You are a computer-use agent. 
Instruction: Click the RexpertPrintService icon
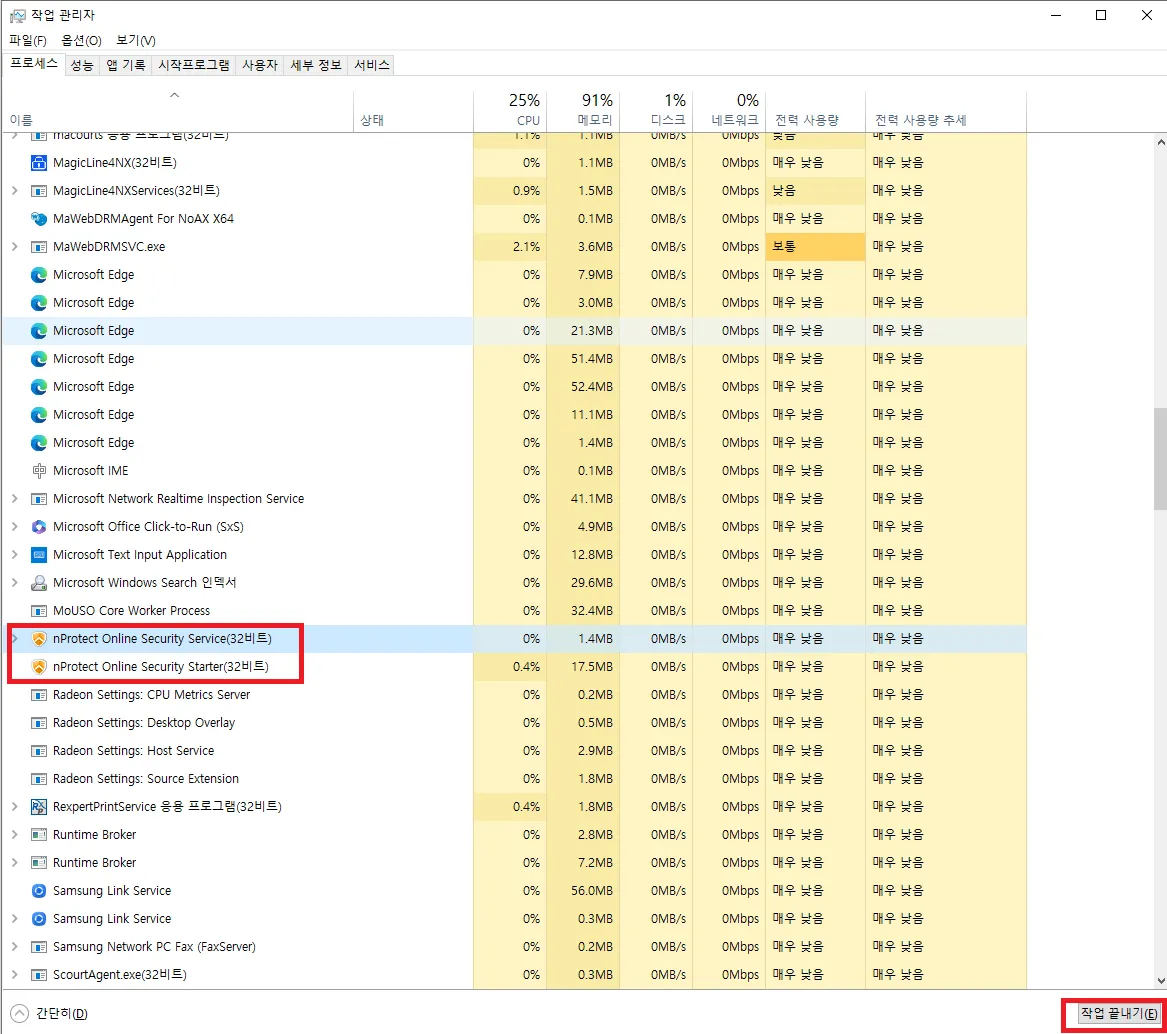click(x=39, y=807)
